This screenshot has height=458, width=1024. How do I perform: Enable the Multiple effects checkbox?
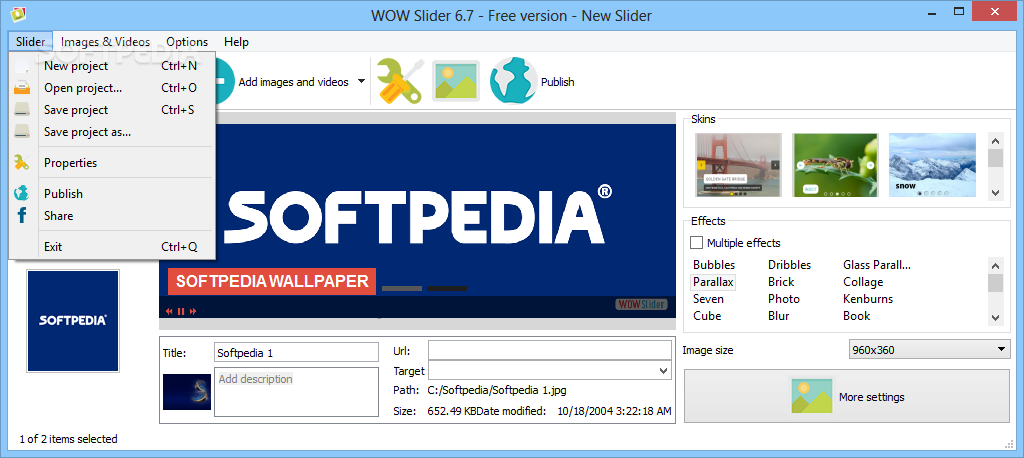pyautogui.click(x=697, y=242)
